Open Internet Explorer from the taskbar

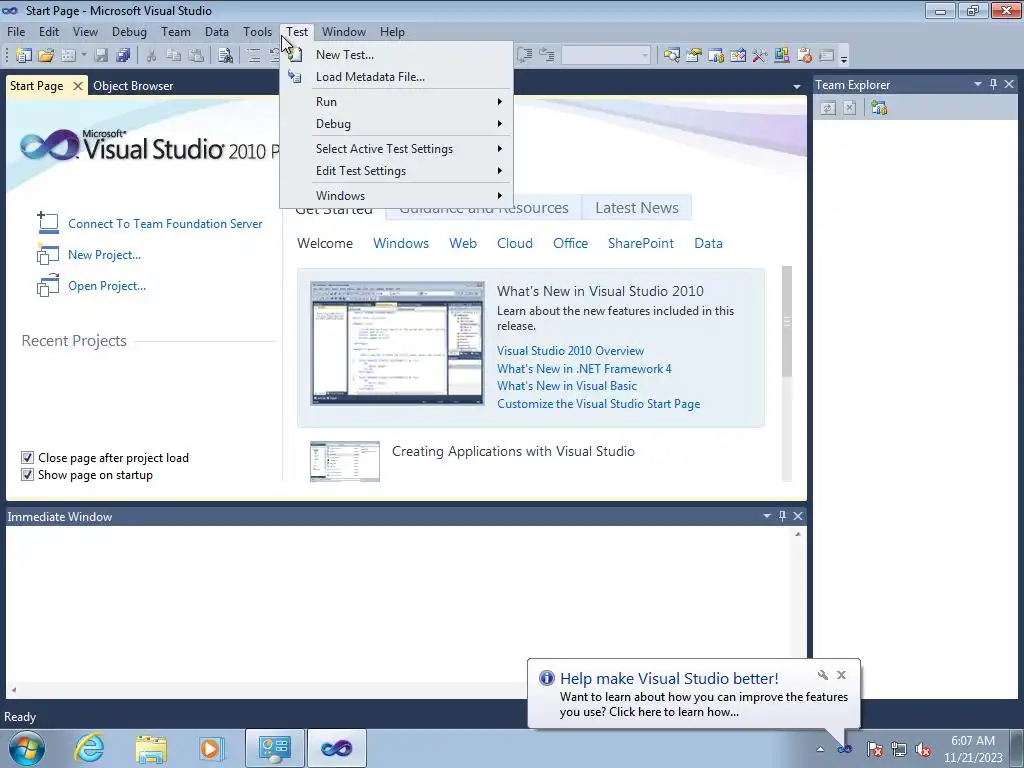tap(89, 748)
